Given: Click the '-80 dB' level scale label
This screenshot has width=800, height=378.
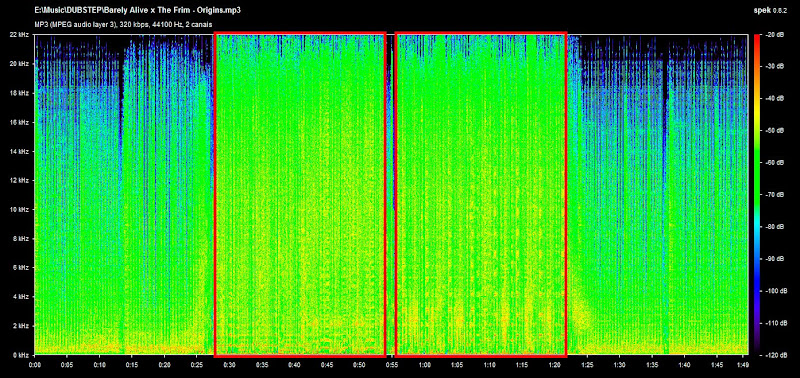Looking at the screenshot, I should [774, 227].
